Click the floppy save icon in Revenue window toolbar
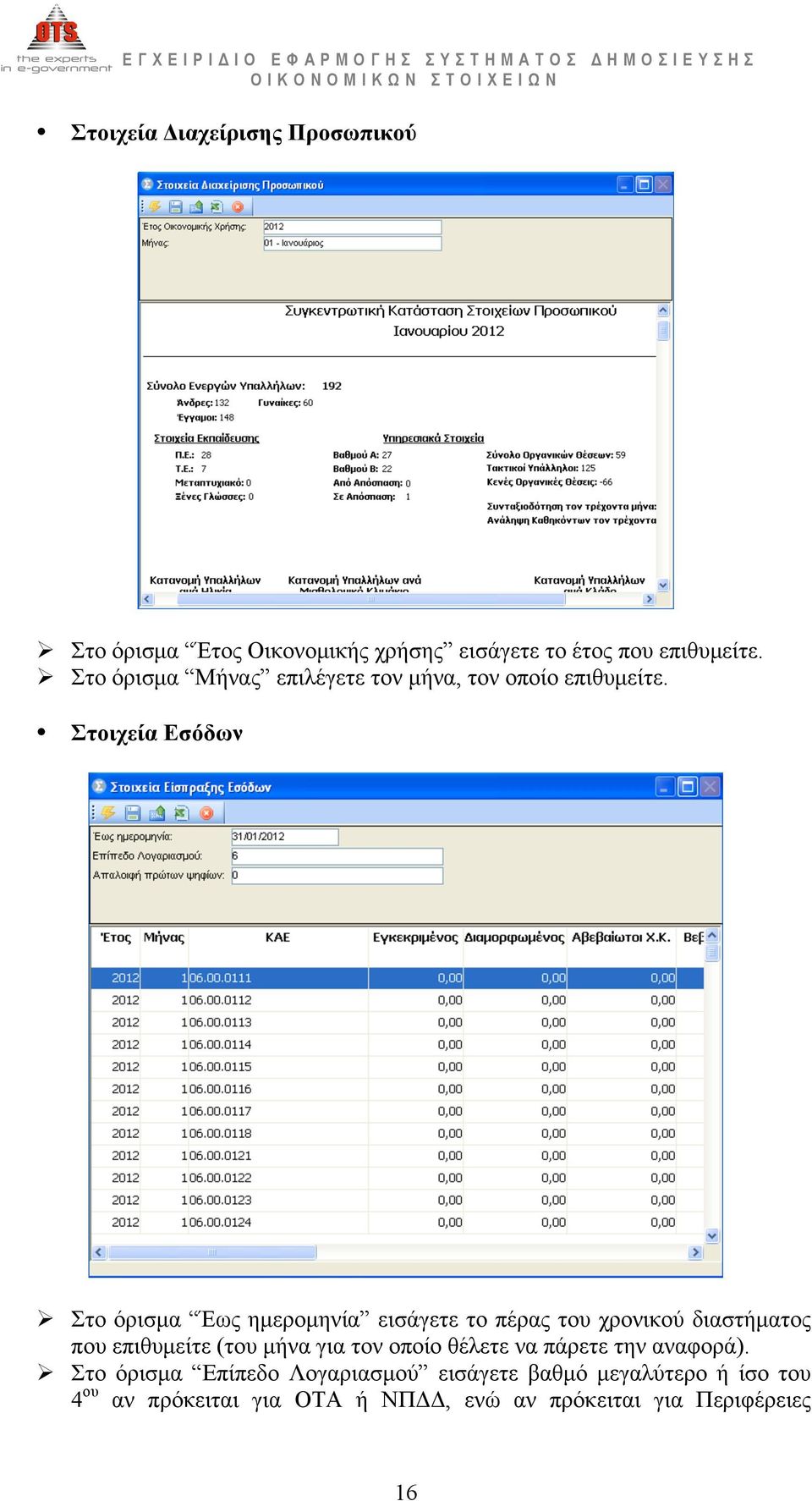 (133, 813)
